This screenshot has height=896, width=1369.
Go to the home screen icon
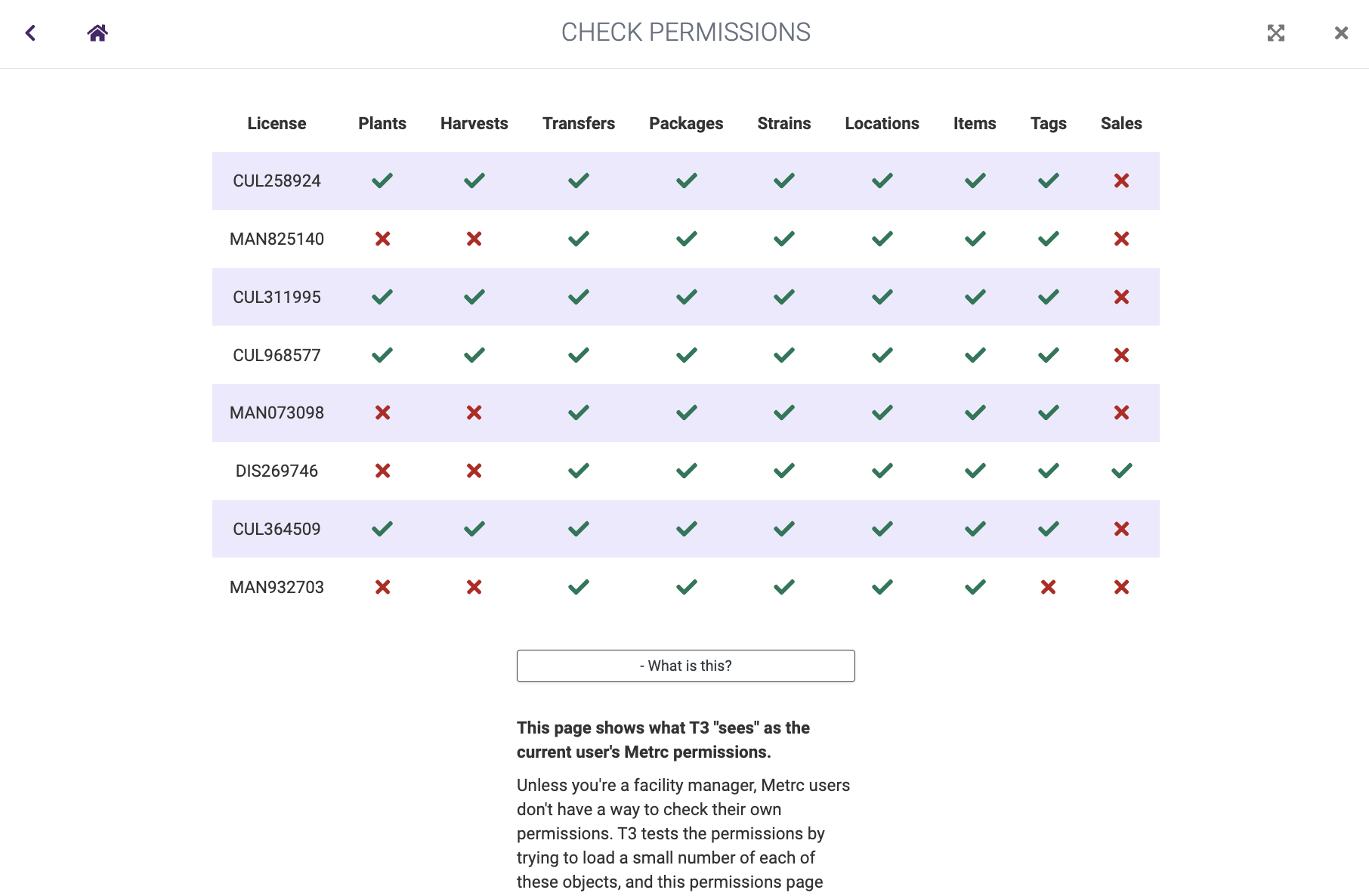(97, 32)
